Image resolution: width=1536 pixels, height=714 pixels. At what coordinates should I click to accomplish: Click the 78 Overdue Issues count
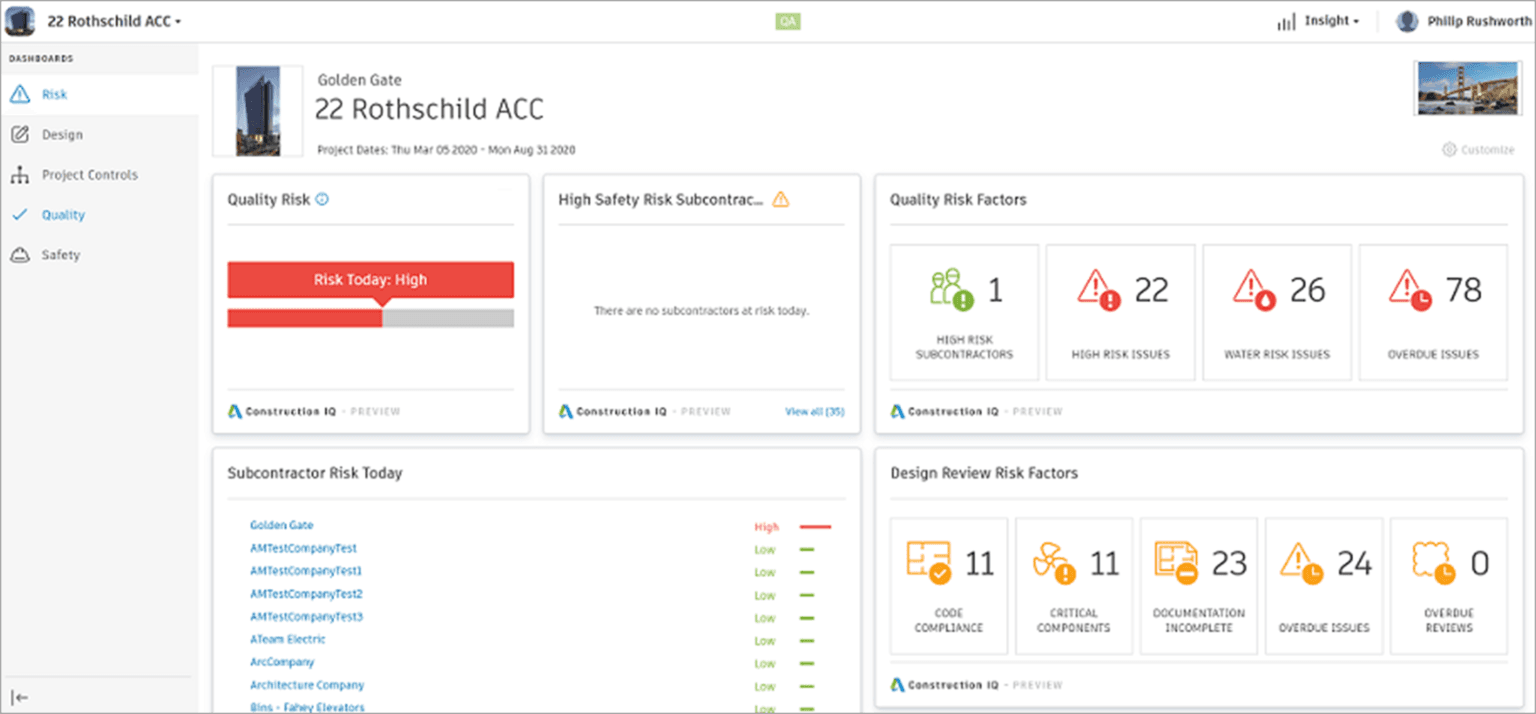[x=1464, y=290]
